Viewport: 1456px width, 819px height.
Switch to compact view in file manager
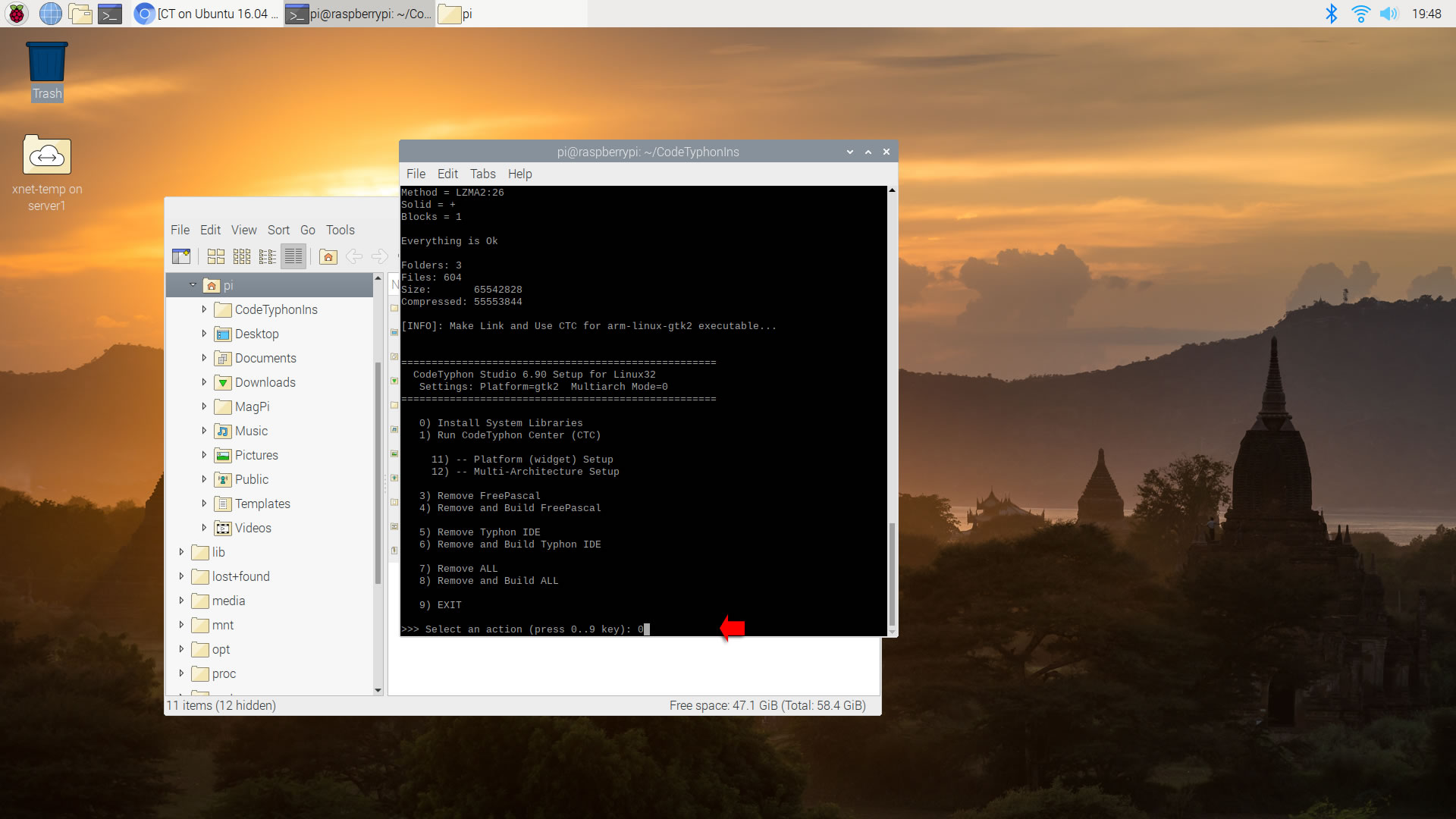(x=268, y=256)
